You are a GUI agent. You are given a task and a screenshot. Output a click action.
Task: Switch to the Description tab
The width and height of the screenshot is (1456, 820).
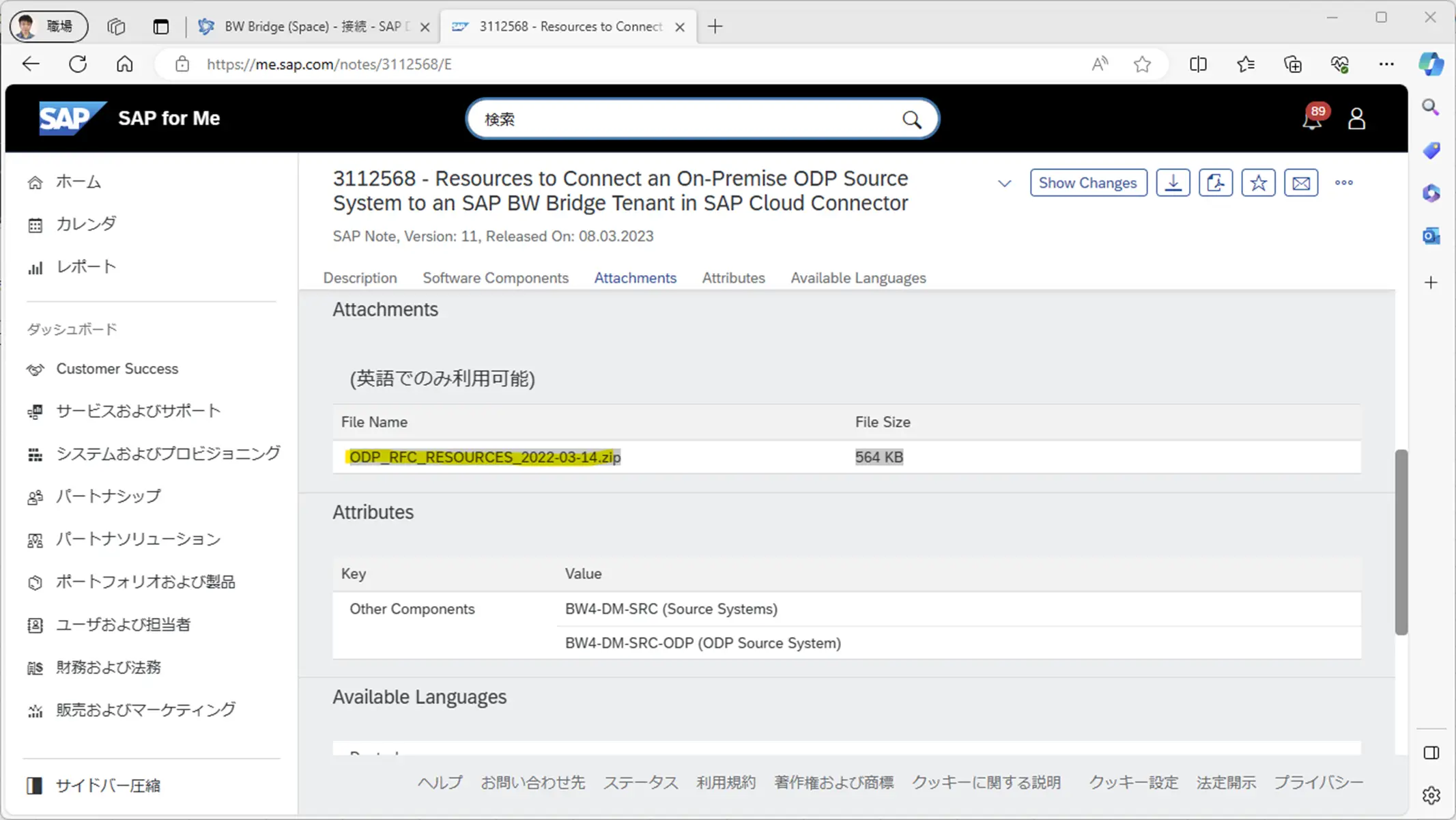[x=360, y=278]
